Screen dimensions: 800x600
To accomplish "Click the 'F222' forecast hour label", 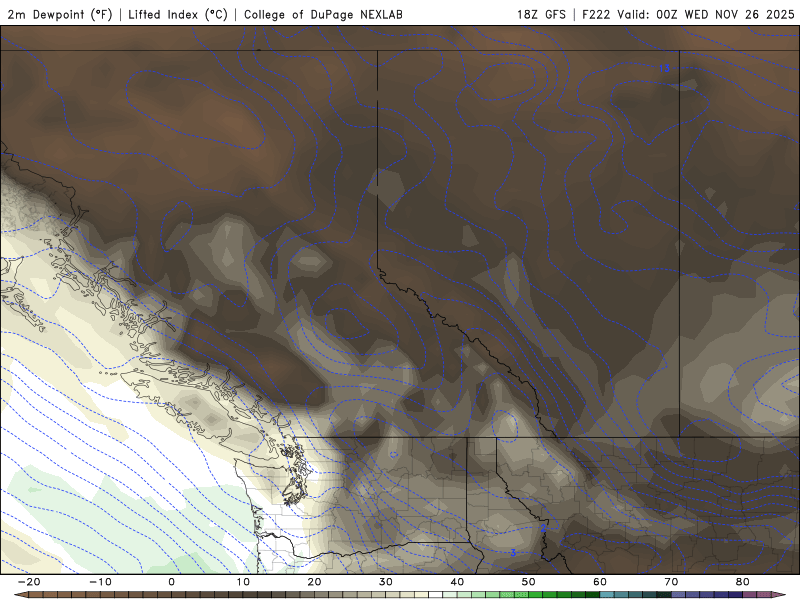I will coord(596,14).
